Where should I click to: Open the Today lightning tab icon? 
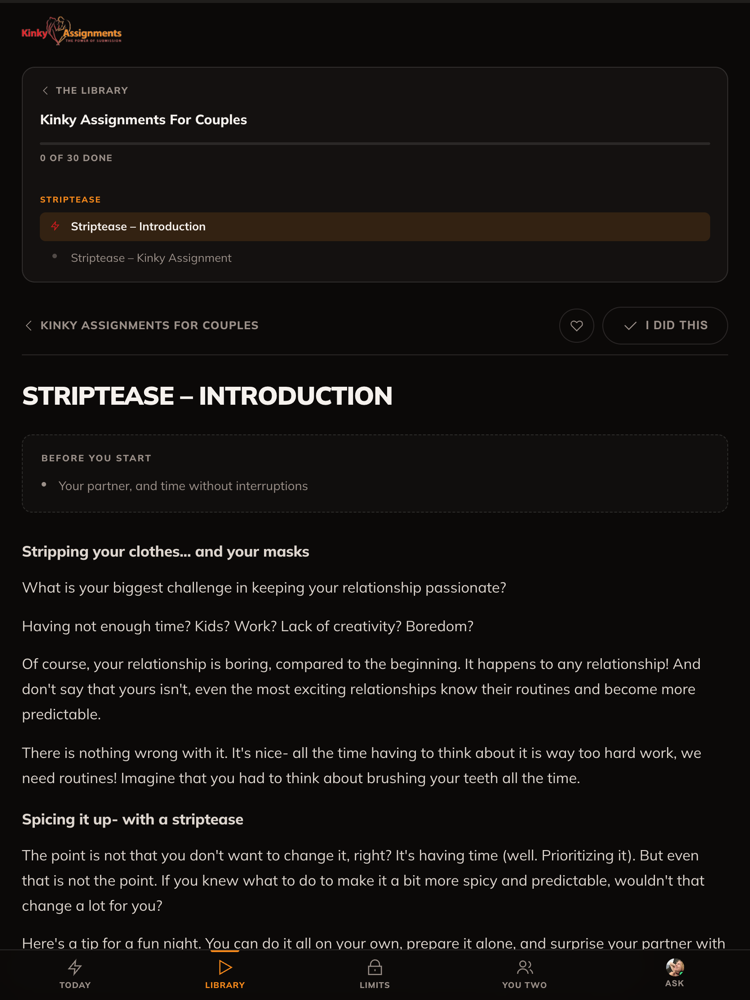[x=75, y=967]
